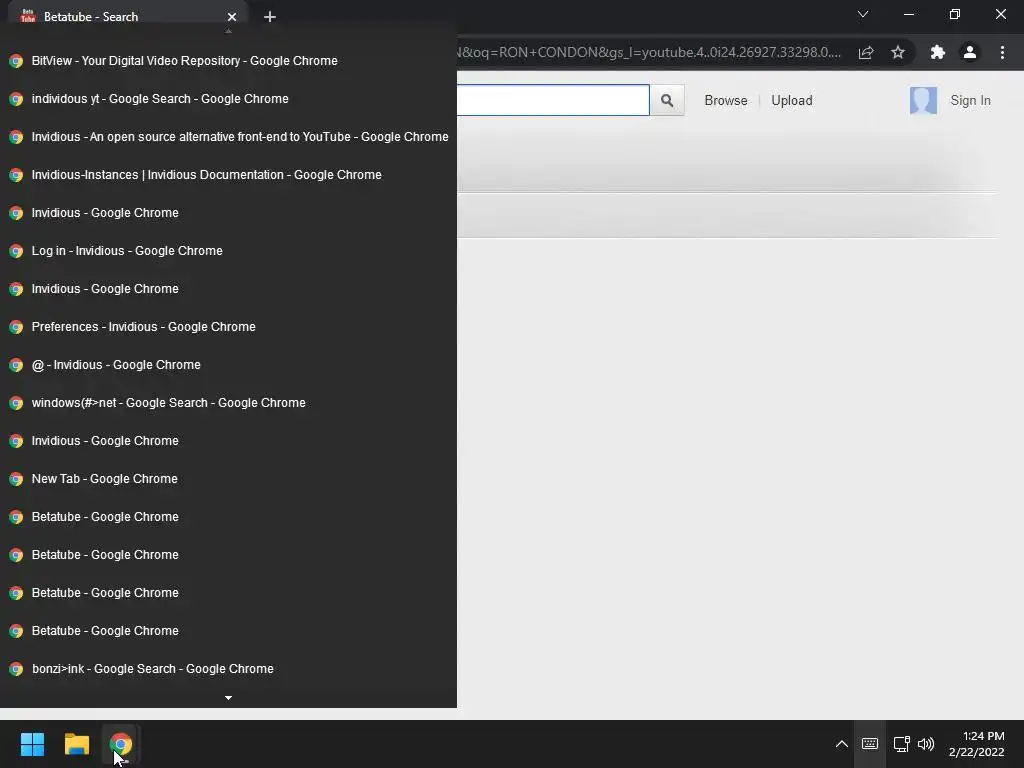Viewport: 1024px width, 768px height.
Task: Expand window list with bottom down arrow
Action: (228, 697)
